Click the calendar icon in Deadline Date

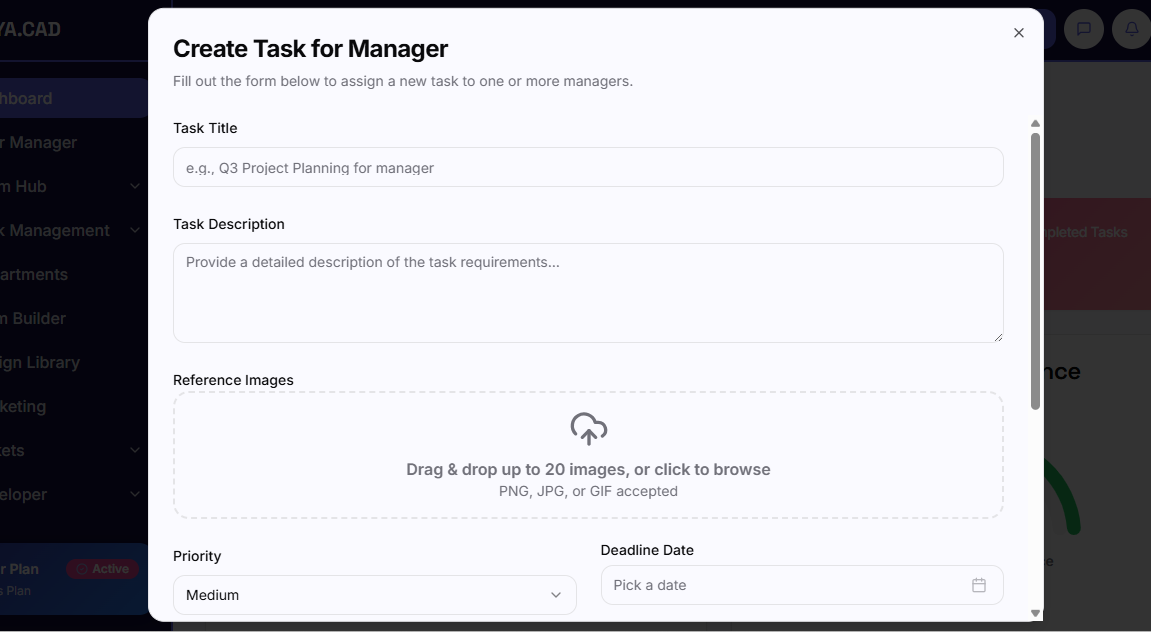(x=979, y=585)
